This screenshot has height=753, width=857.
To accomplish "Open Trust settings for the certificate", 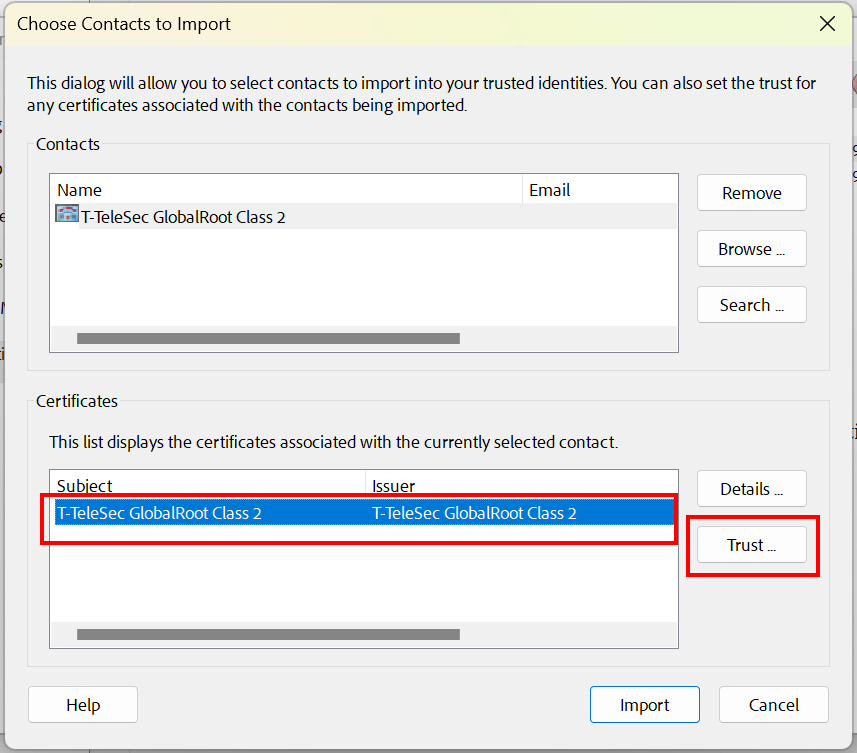I will [x=751, y=544].
